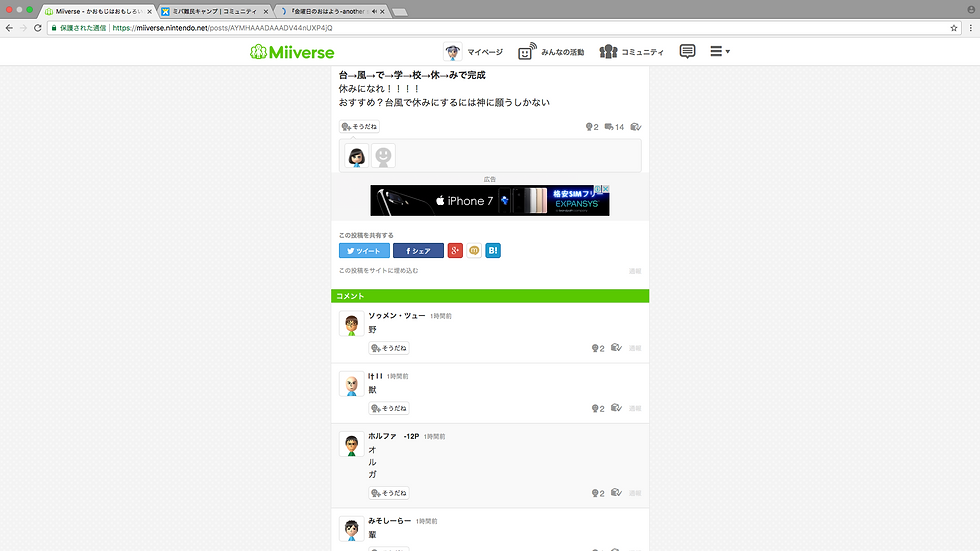Bookmark with Hatena B! icon

pos(493,251)
